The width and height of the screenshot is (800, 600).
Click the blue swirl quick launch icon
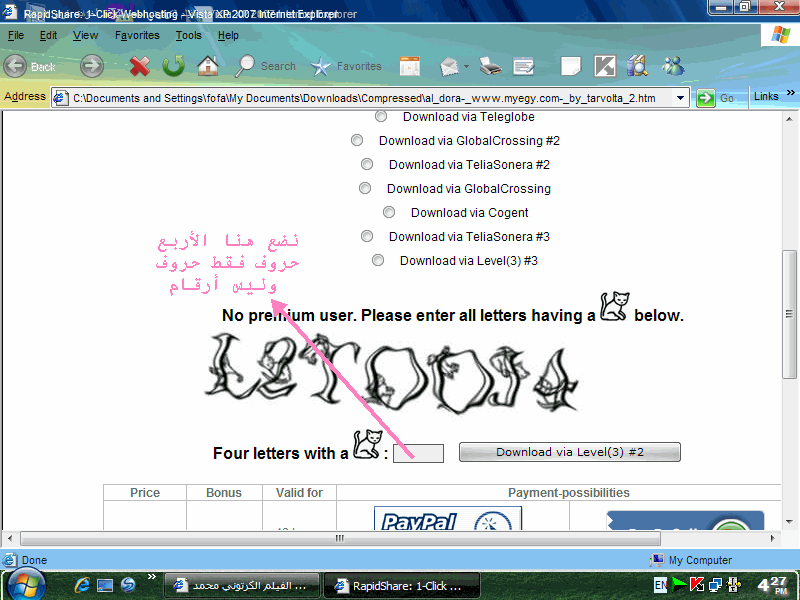coord(128,585)
